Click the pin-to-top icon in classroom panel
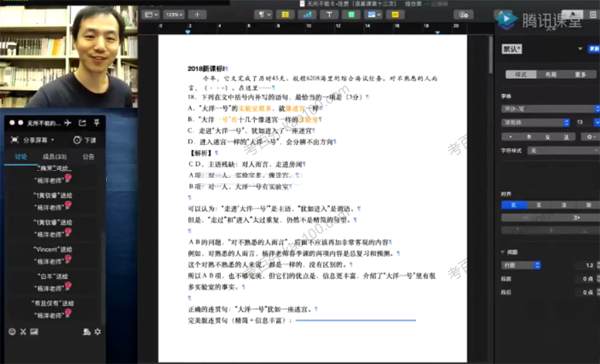The height and width of the screenshot is (364, 600). click(97, 122)
